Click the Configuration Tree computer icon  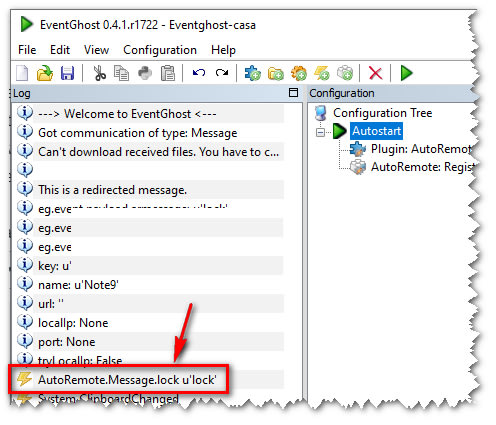point(321,113)
